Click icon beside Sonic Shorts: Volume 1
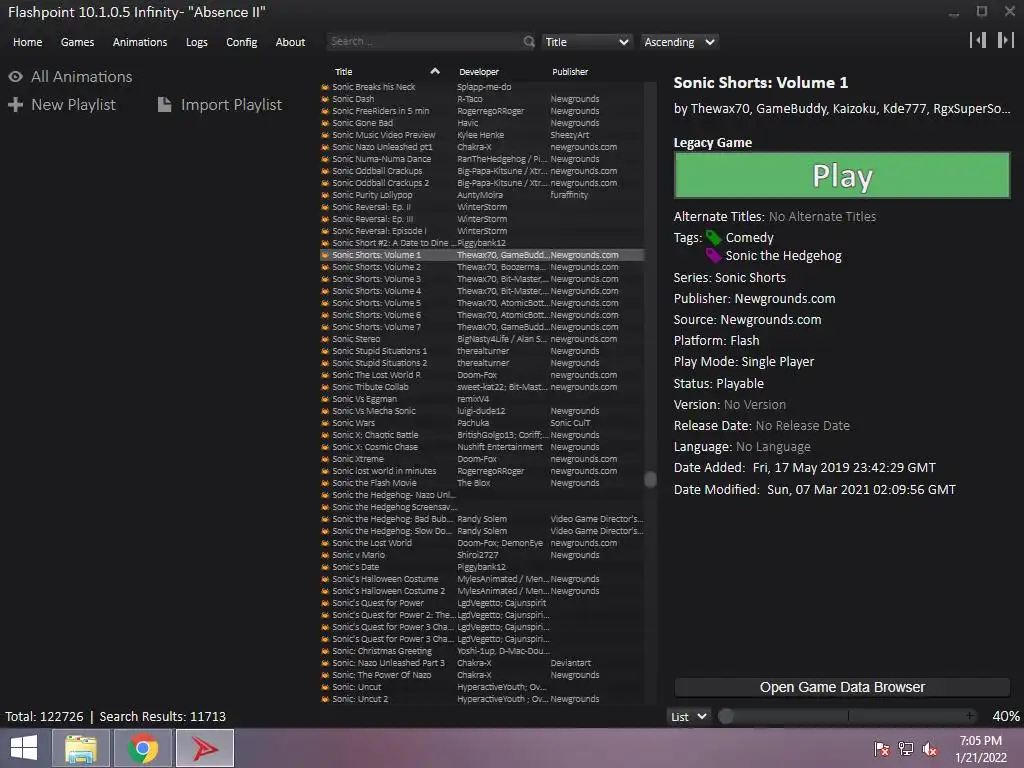The image size is (1024, 768). pyautogui.click(x=325, y=255)
